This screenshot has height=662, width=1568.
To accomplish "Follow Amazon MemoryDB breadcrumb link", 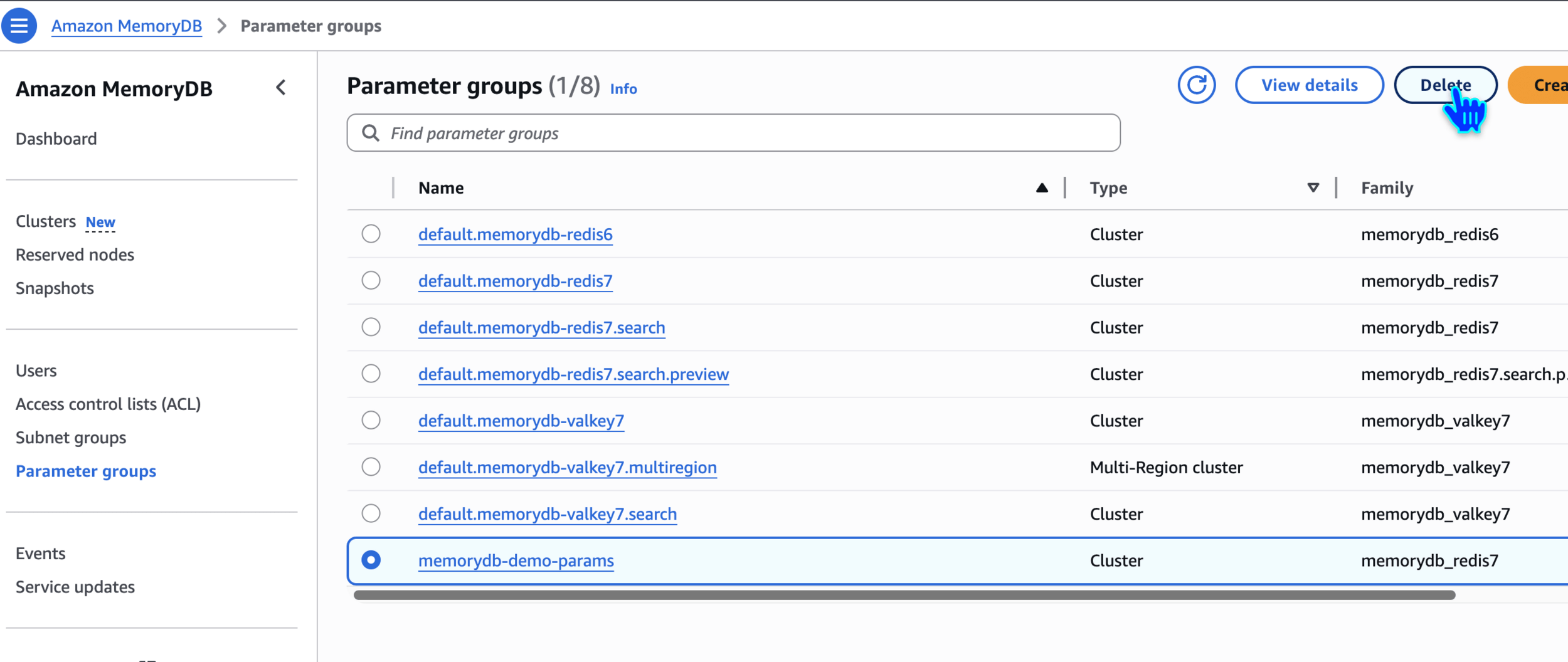I will click(127, 26).
